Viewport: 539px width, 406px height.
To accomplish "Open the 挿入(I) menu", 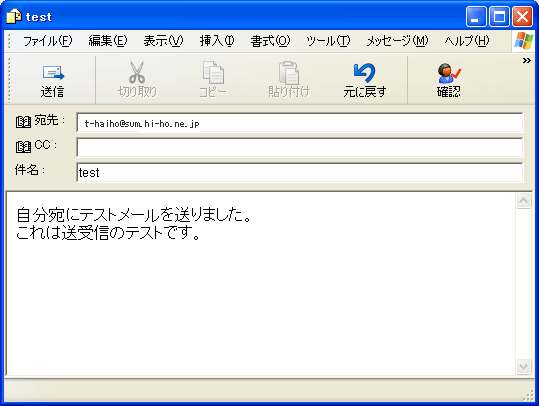I will (x=217, y=41).
